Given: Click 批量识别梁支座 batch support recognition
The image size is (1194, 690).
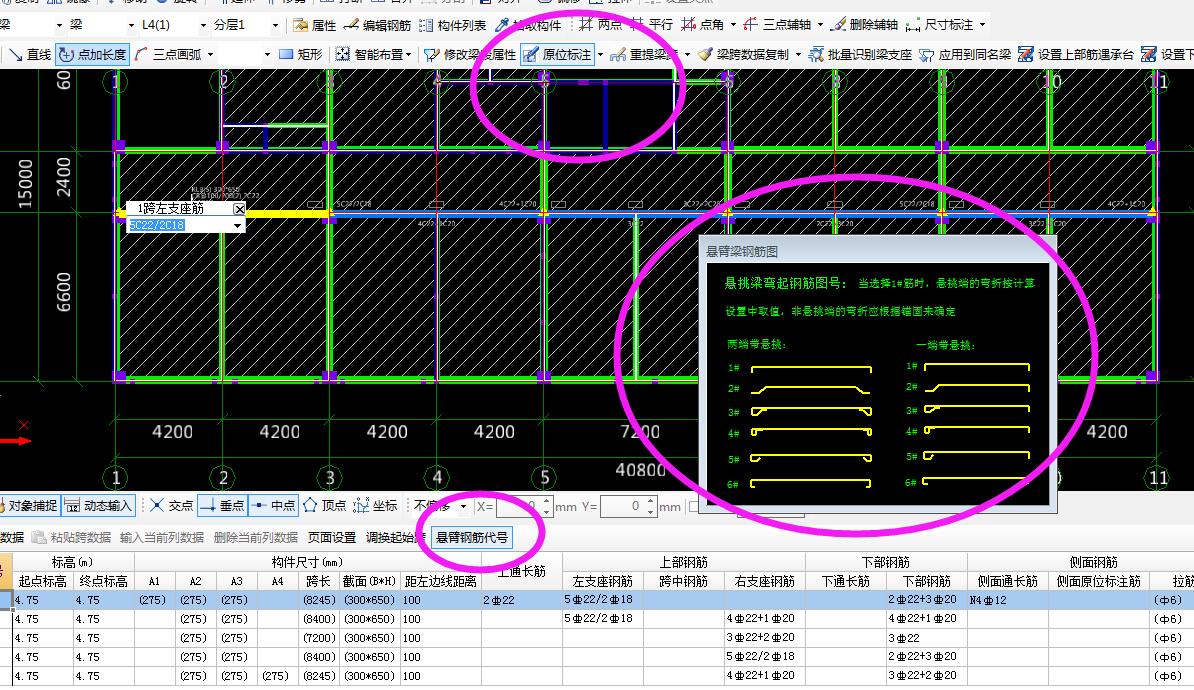Looking at the screenshot, I should pos(860,55).
